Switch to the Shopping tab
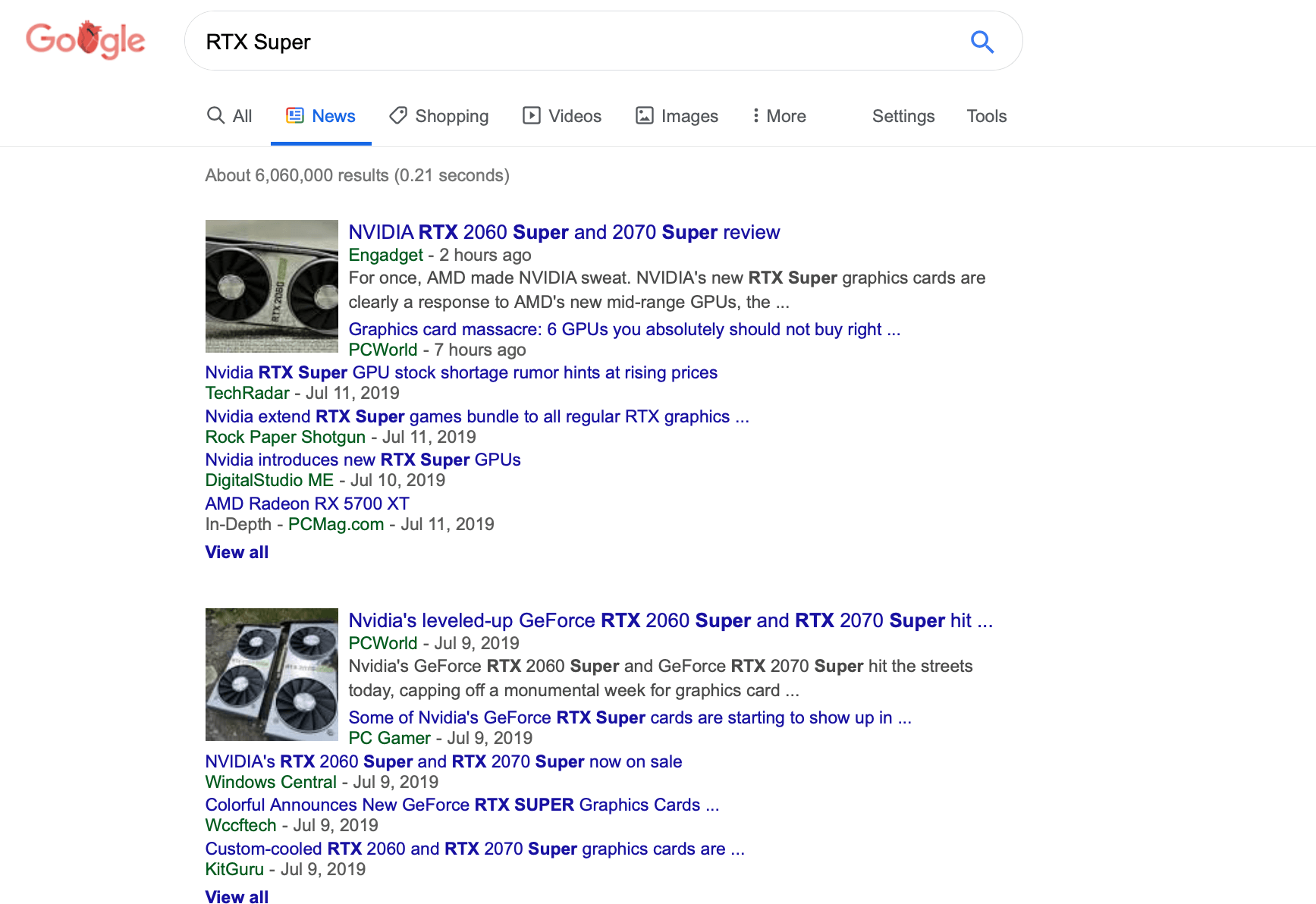This screenshot has height=904, width=1316. tap(439, 116)
